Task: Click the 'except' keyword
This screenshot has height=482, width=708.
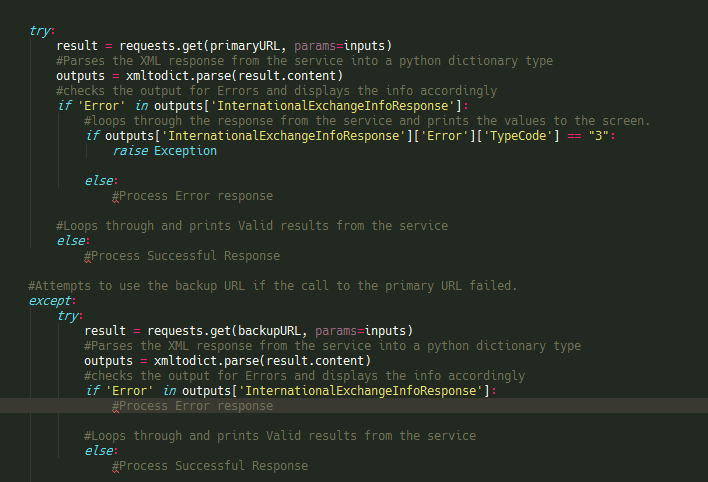Action: pos(50,301)
